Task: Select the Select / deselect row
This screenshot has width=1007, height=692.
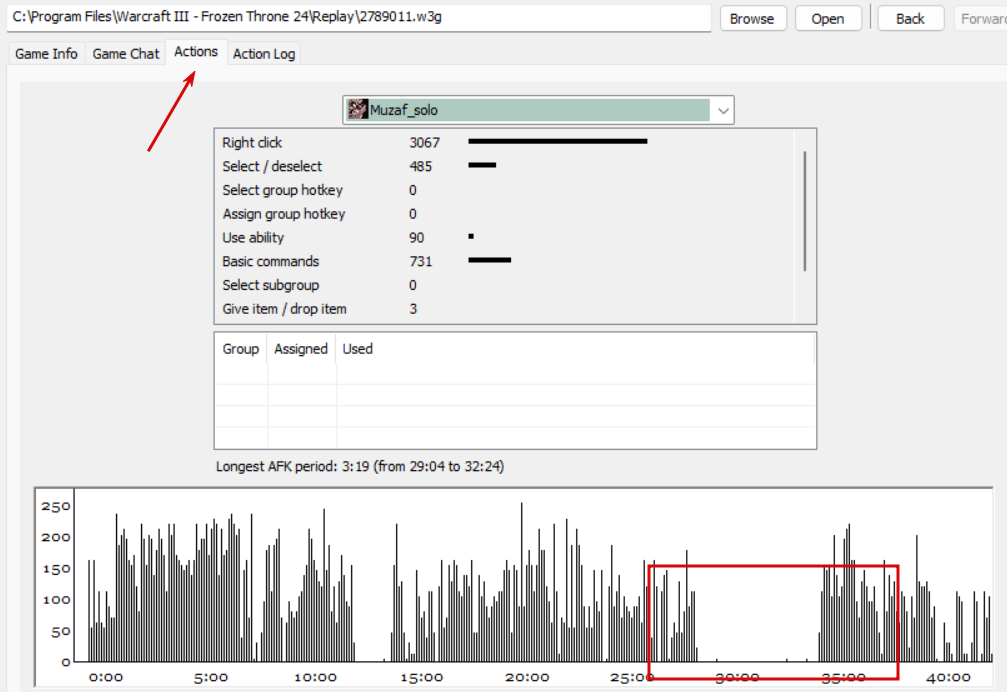Action: [505, 166]
